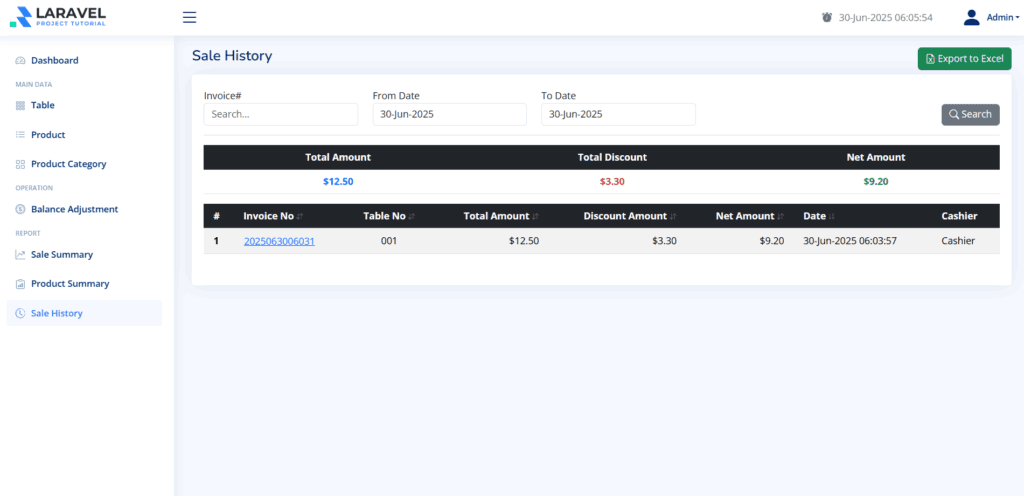Image resolution: width=1024 pixels, height=496 pixels.
Task: Open the To Date picker field
Action: coord(618,114)
